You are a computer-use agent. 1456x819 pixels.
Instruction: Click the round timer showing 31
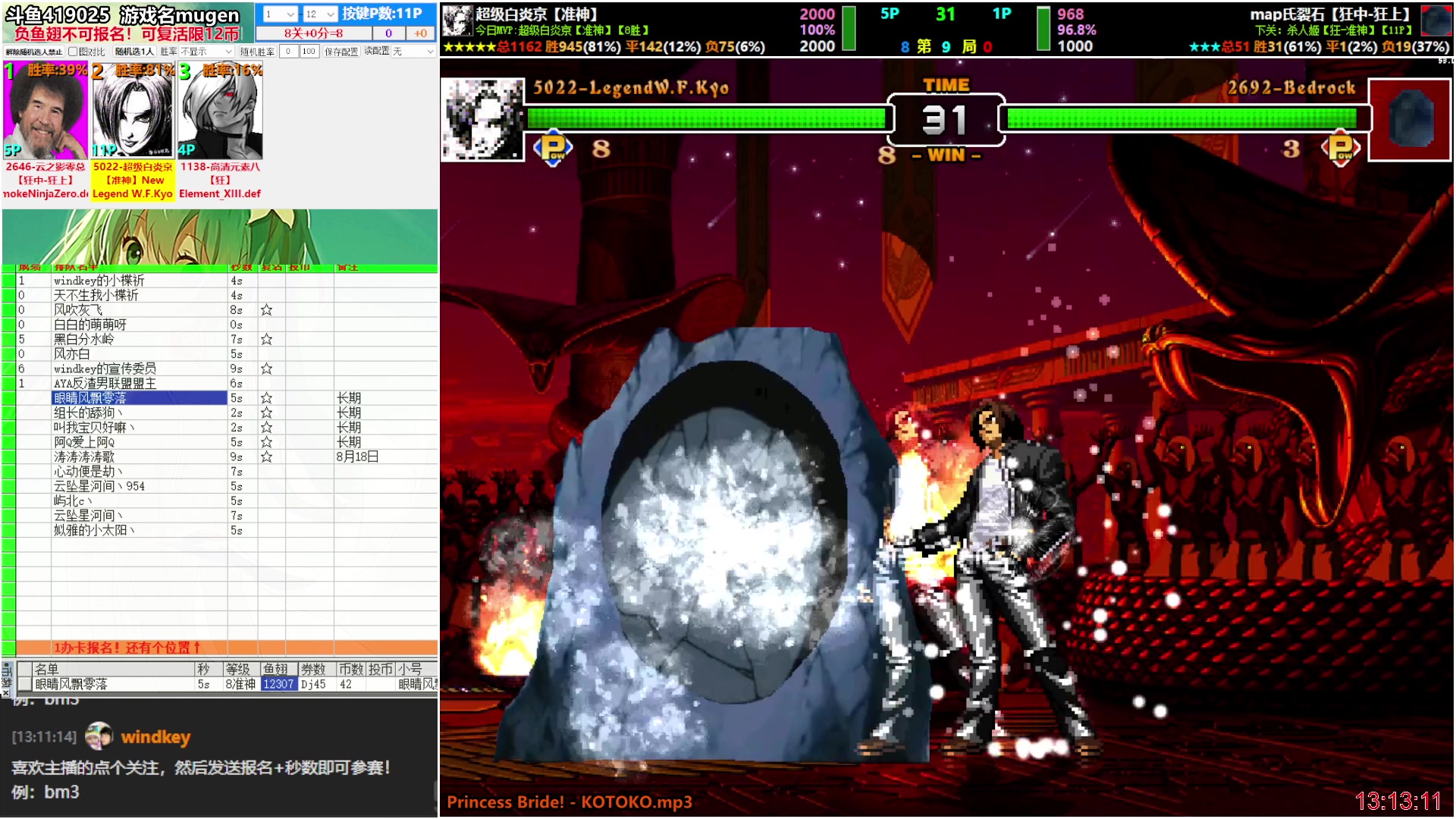point(946,120)
